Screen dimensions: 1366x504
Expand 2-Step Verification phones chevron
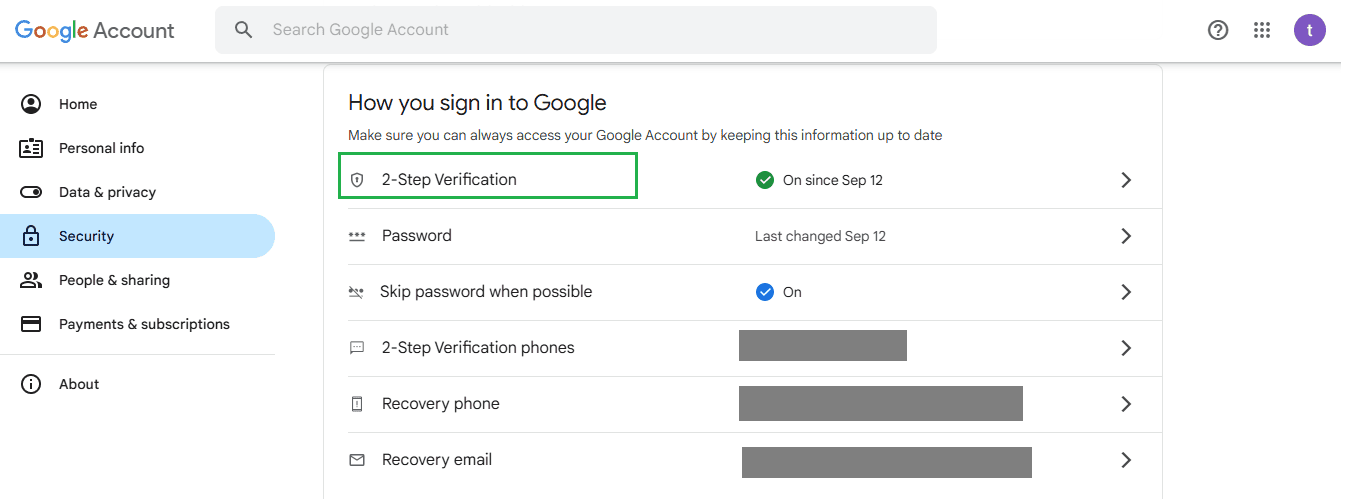1126,348
